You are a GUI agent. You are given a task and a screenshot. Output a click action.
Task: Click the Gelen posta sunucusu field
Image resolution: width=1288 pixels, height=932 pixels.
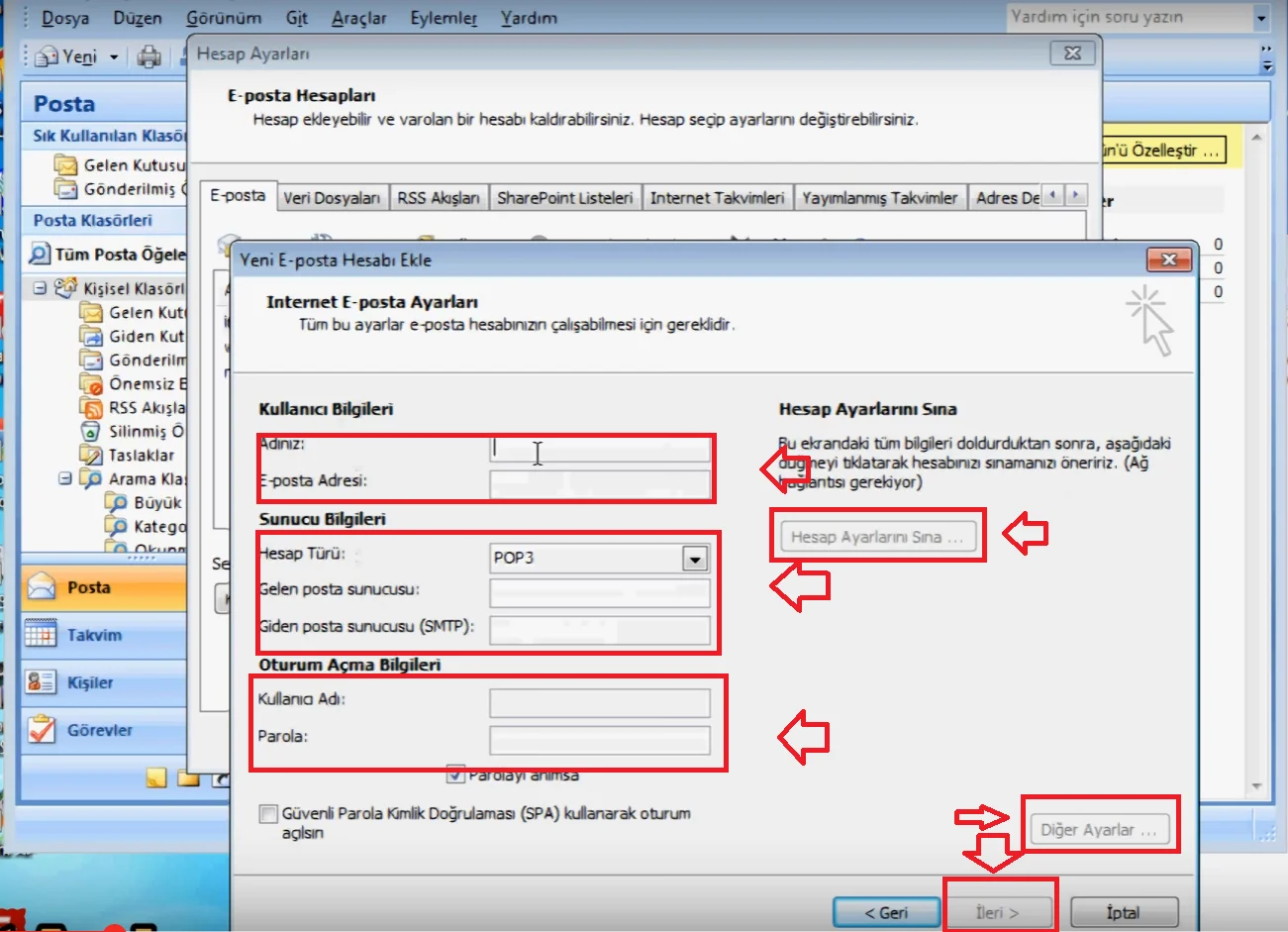(600, 592)
